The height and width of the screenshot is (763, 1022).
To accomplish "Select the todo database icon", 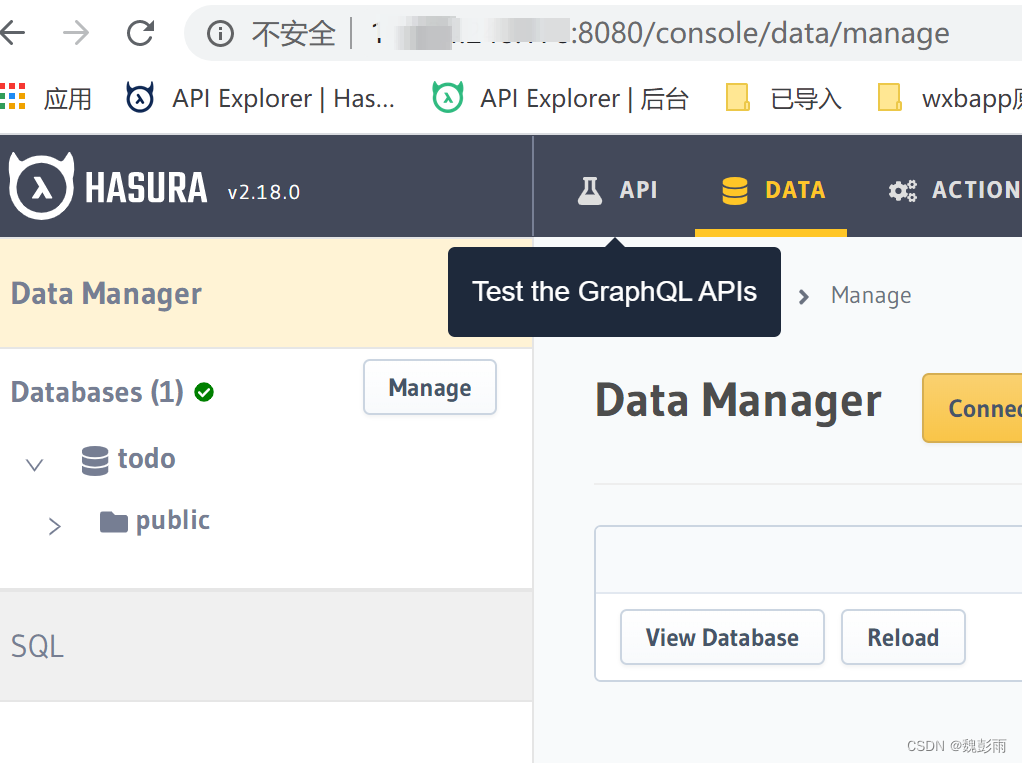I will coord(95,461).
